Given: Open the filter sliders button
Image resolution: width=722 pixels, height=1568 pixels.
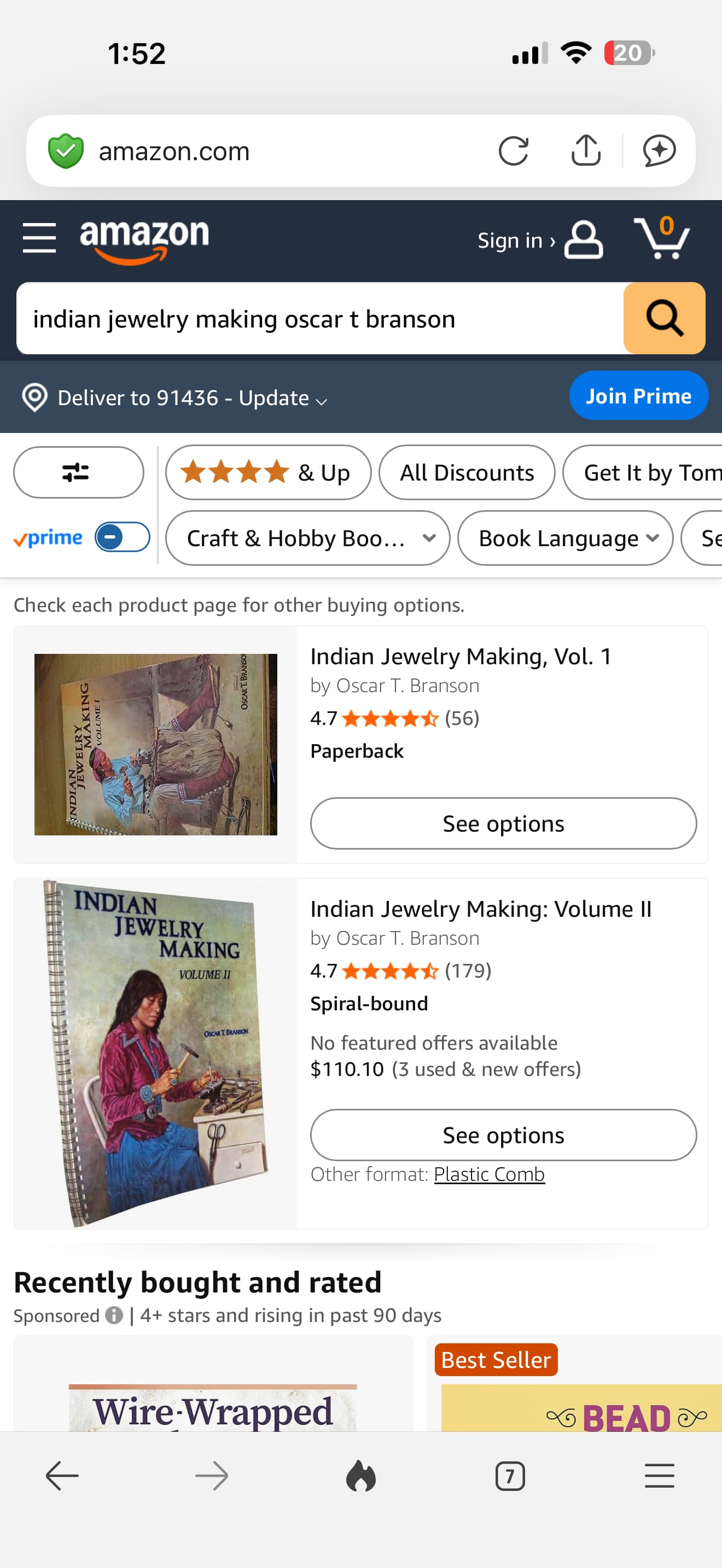Looking at the screenshot, I should coord(79,472).
